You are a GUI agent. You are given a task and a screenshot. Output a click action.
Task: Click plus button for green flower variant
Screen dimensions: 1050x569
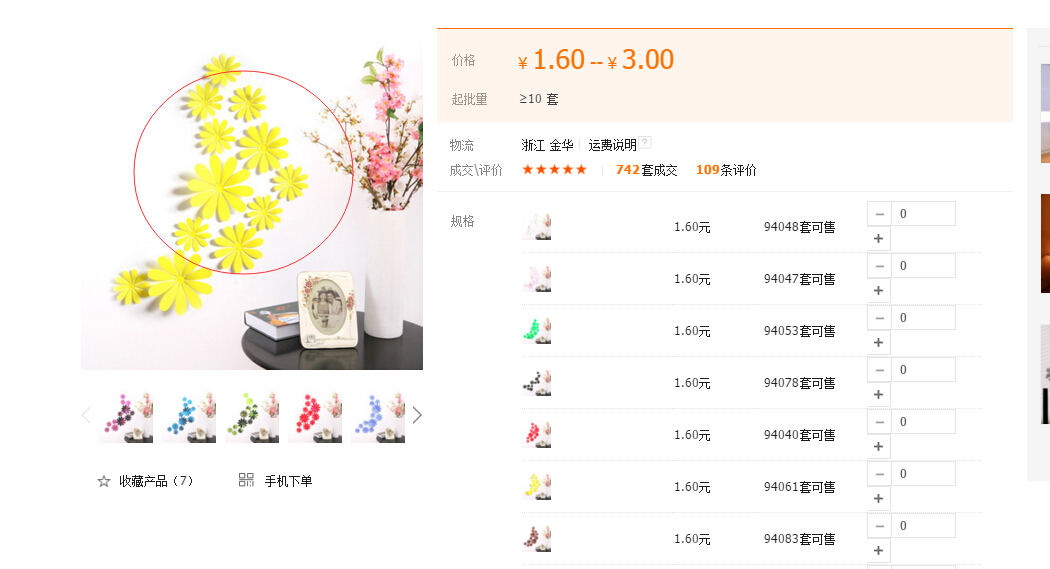coord(879,342)
